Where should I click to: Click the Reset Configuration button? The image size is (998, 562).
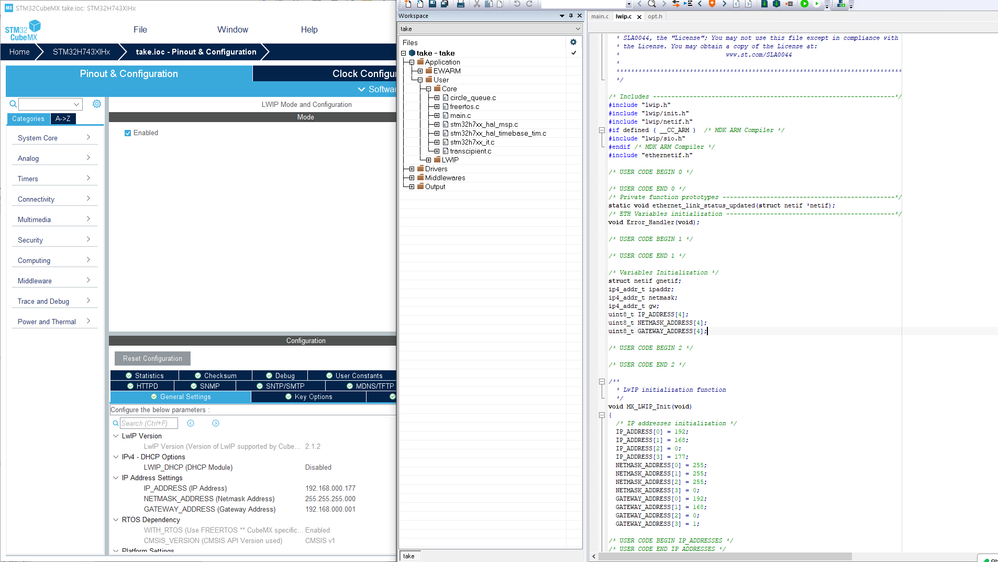153,358
